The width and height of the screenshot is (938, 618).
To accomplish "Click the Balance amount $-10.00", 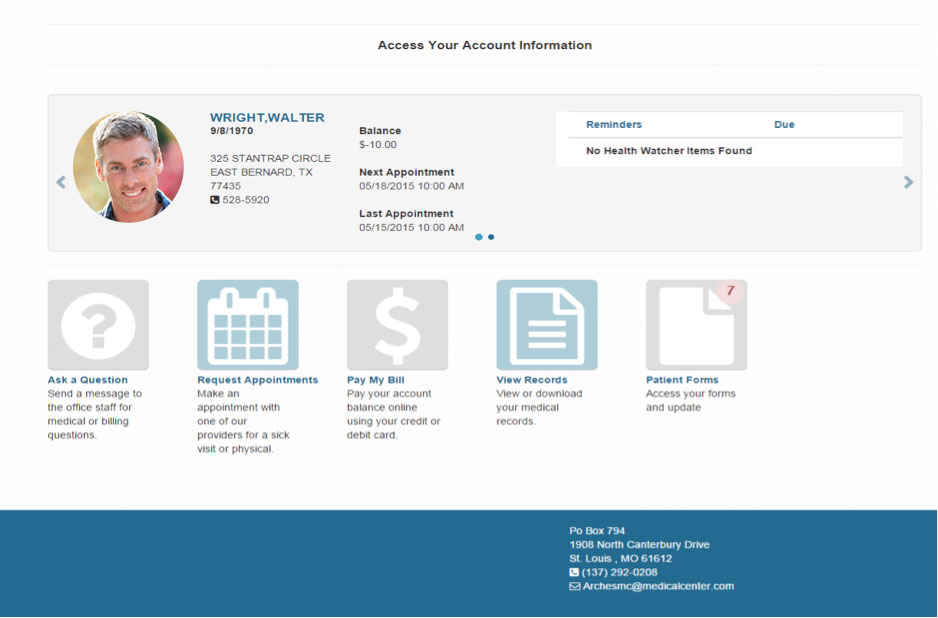I will tap(377, 145).
